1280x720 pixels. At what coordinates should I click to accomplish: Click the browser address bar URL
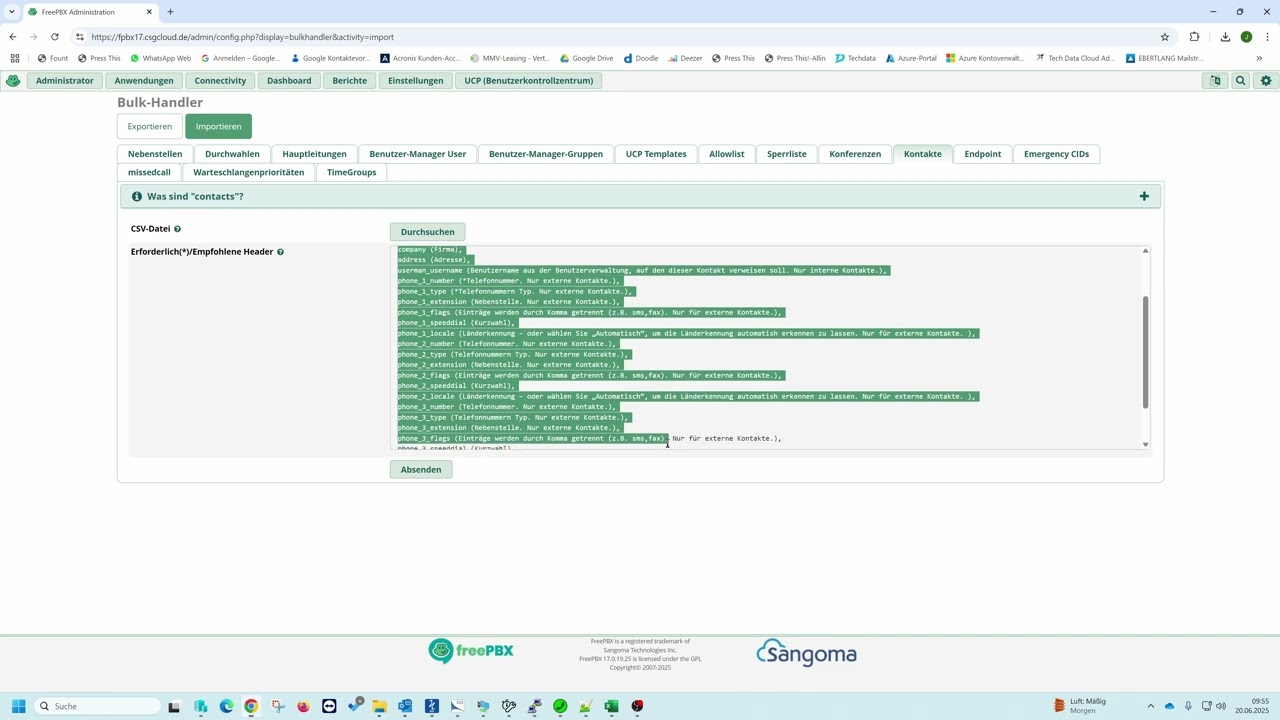coord(242,37)
